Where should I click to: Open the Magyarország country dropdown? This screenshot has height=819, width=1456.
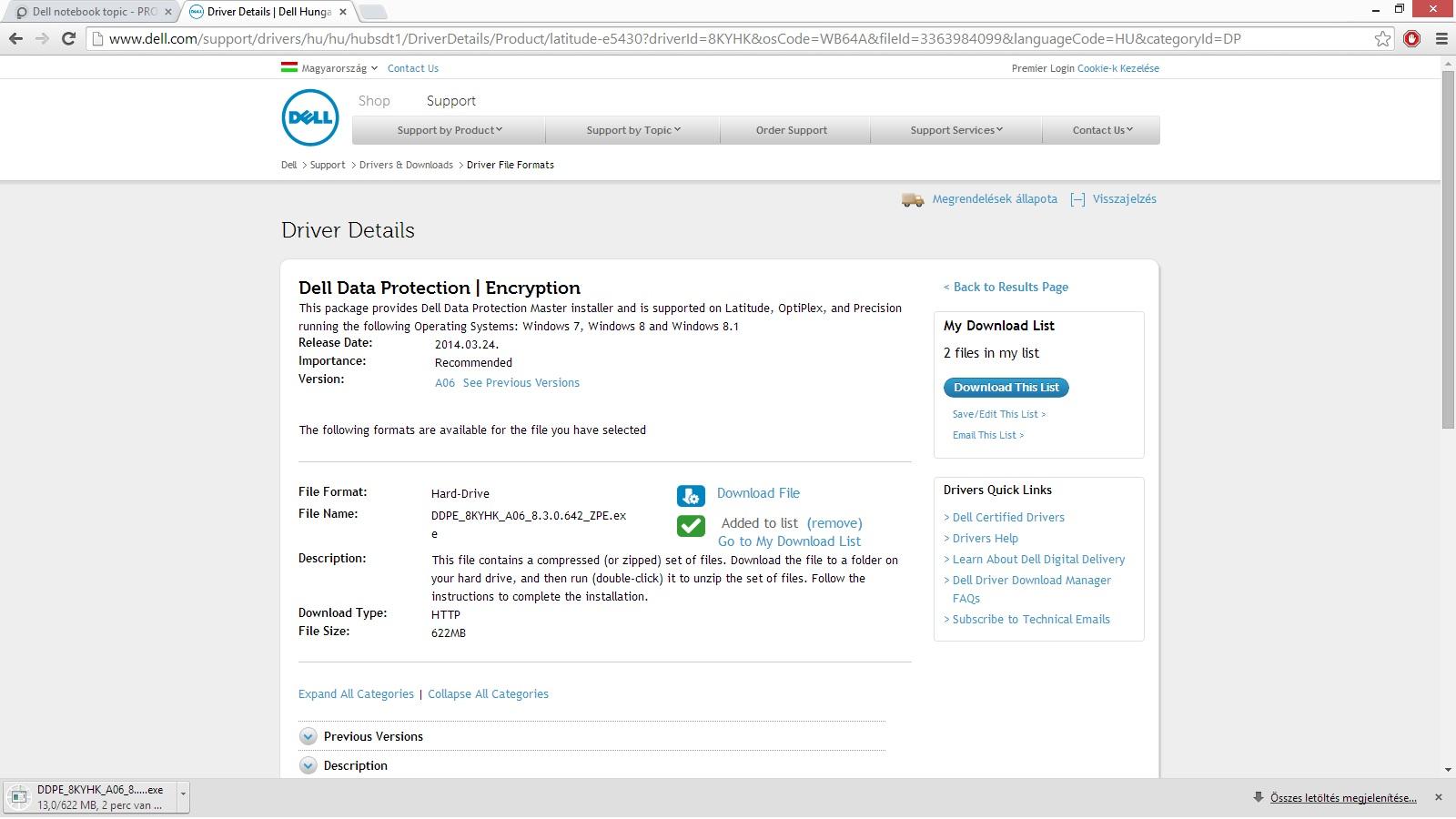pos(339,68)
